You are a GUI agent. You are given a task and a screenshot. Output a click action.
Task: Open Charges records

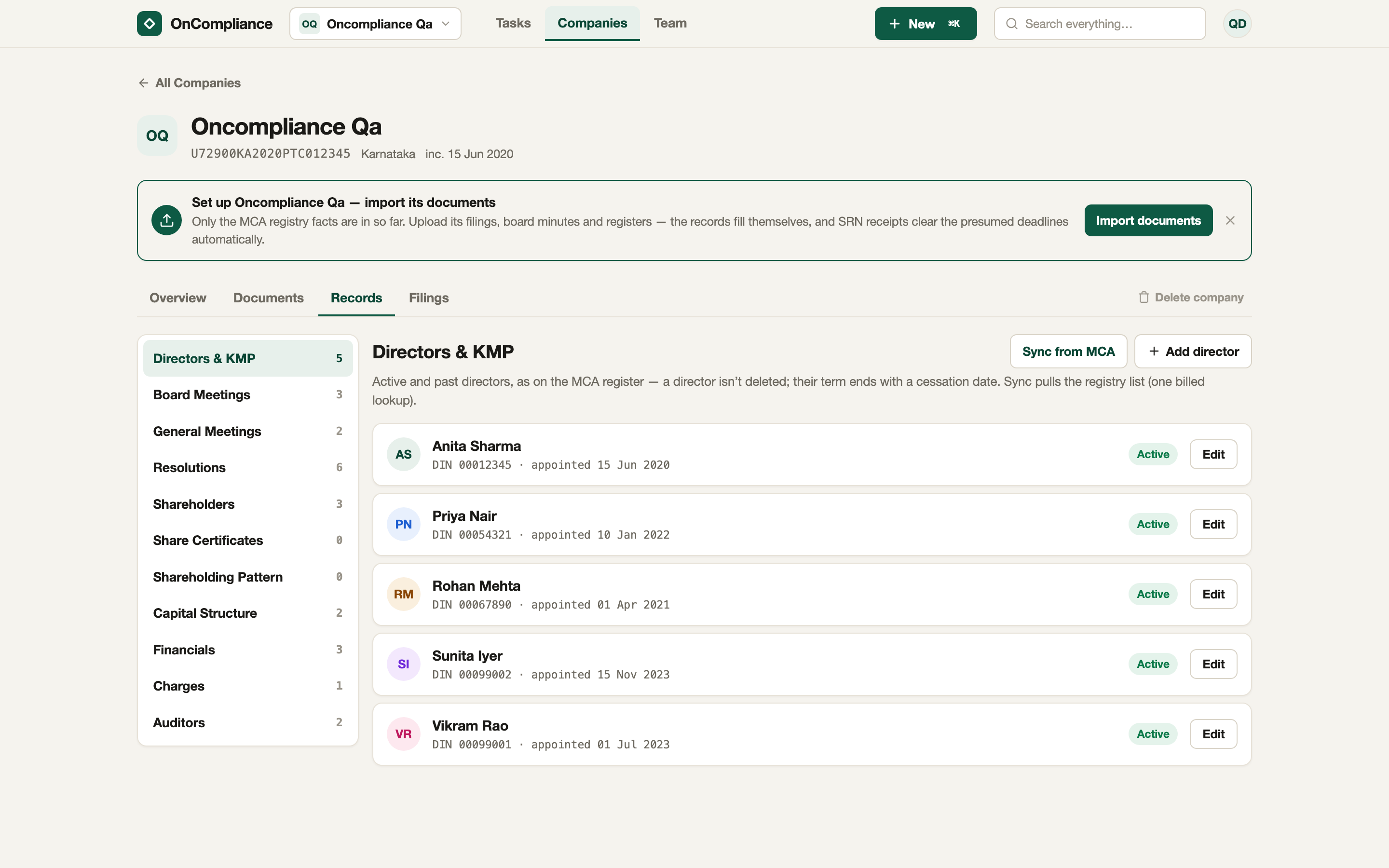(x=247, y=686)
